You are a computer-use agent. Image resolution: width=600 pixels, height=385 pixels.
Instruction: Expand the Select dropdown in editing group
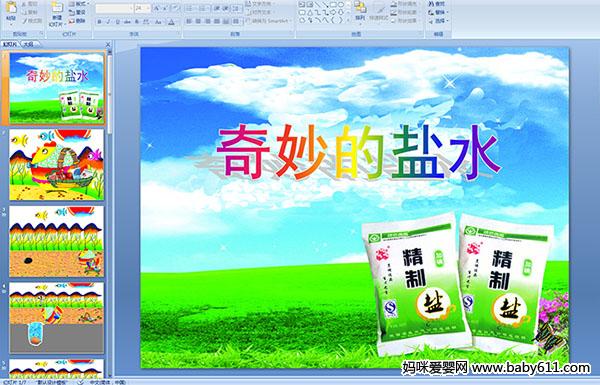tap(438, 21)
